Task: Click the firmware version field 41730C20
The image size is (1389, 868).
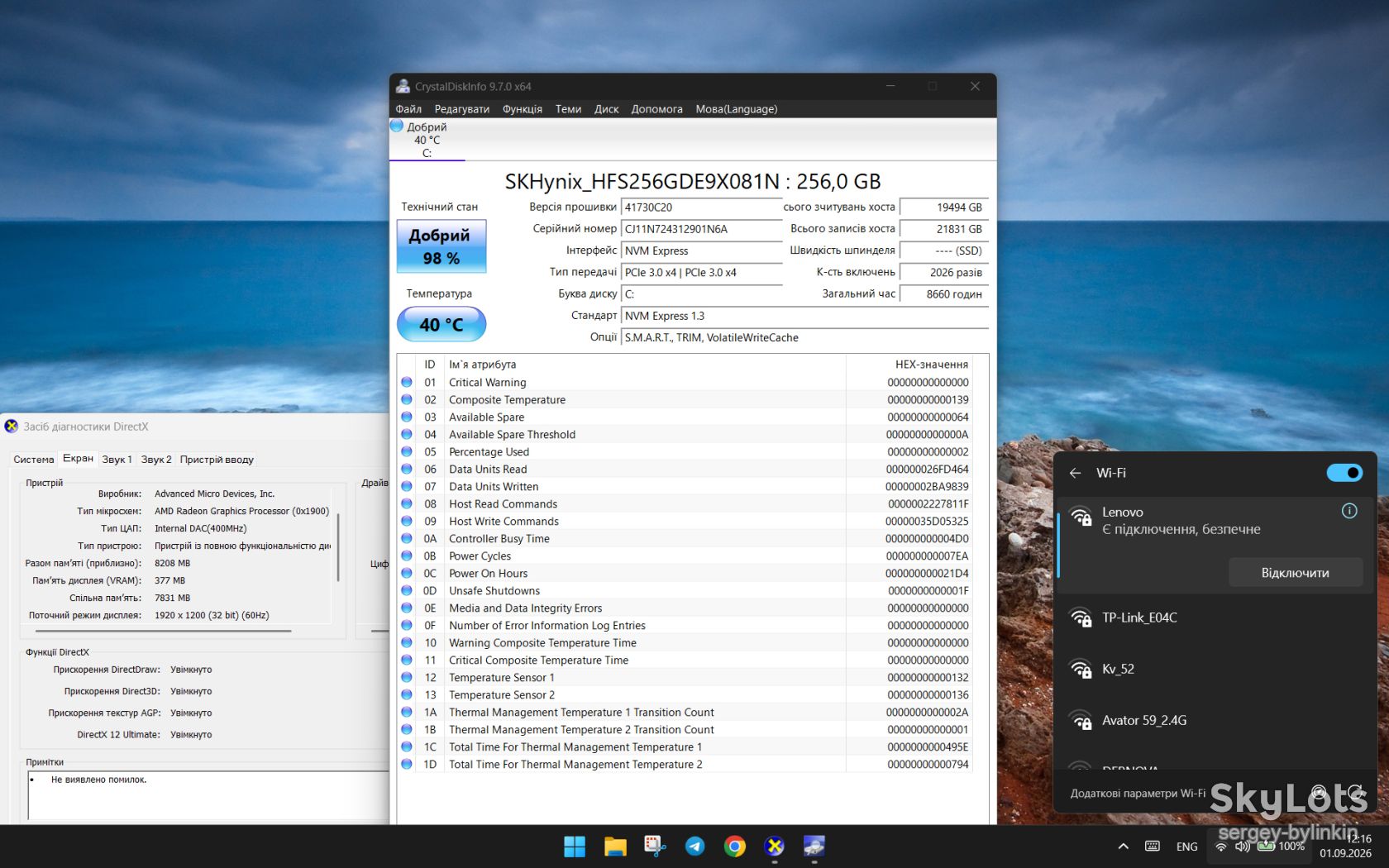Action: pyautogui.click(x=701, y=207)
